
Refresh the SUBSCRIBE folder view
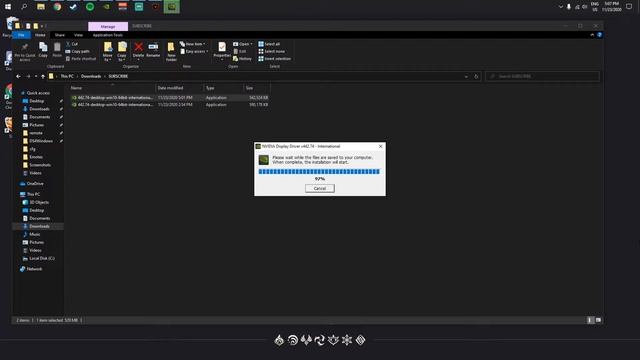point(476,76)
